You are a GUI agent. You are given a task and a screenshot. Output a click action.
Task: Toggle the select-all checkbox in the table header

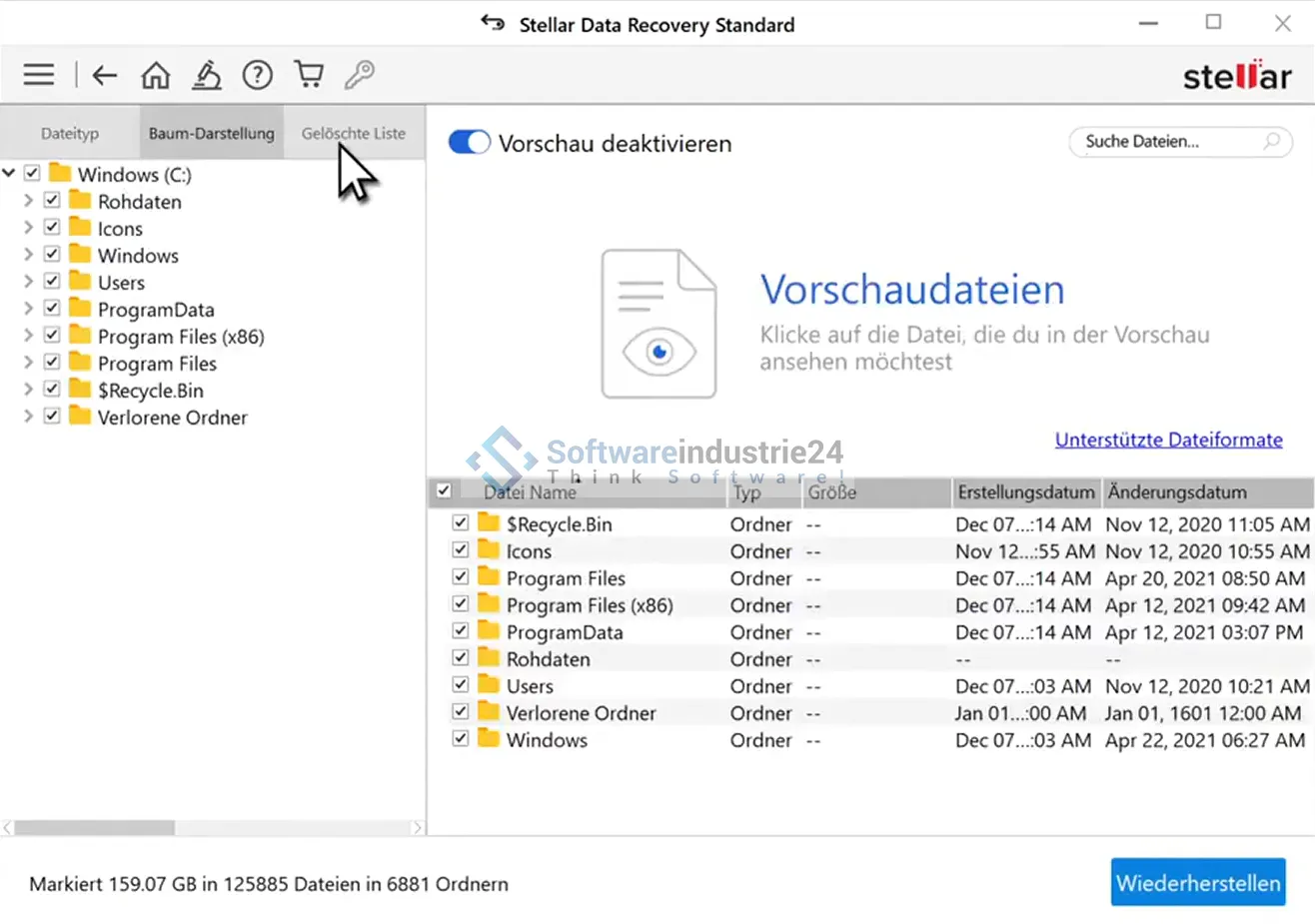444,490
